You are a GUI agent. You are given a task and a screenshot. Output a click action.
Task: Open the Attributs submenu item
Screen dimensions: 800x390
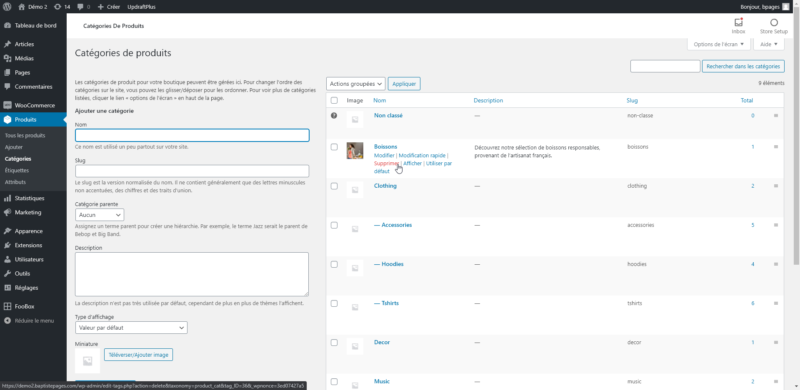point(15,182)
